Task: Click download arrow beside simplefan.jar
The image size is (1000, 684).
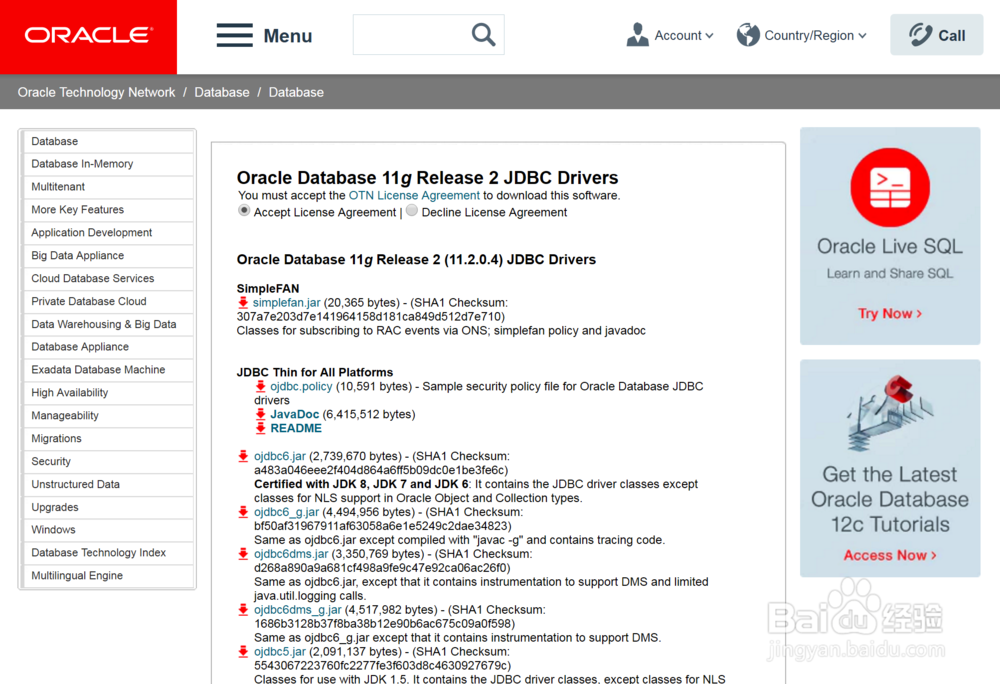Action: 243,303
